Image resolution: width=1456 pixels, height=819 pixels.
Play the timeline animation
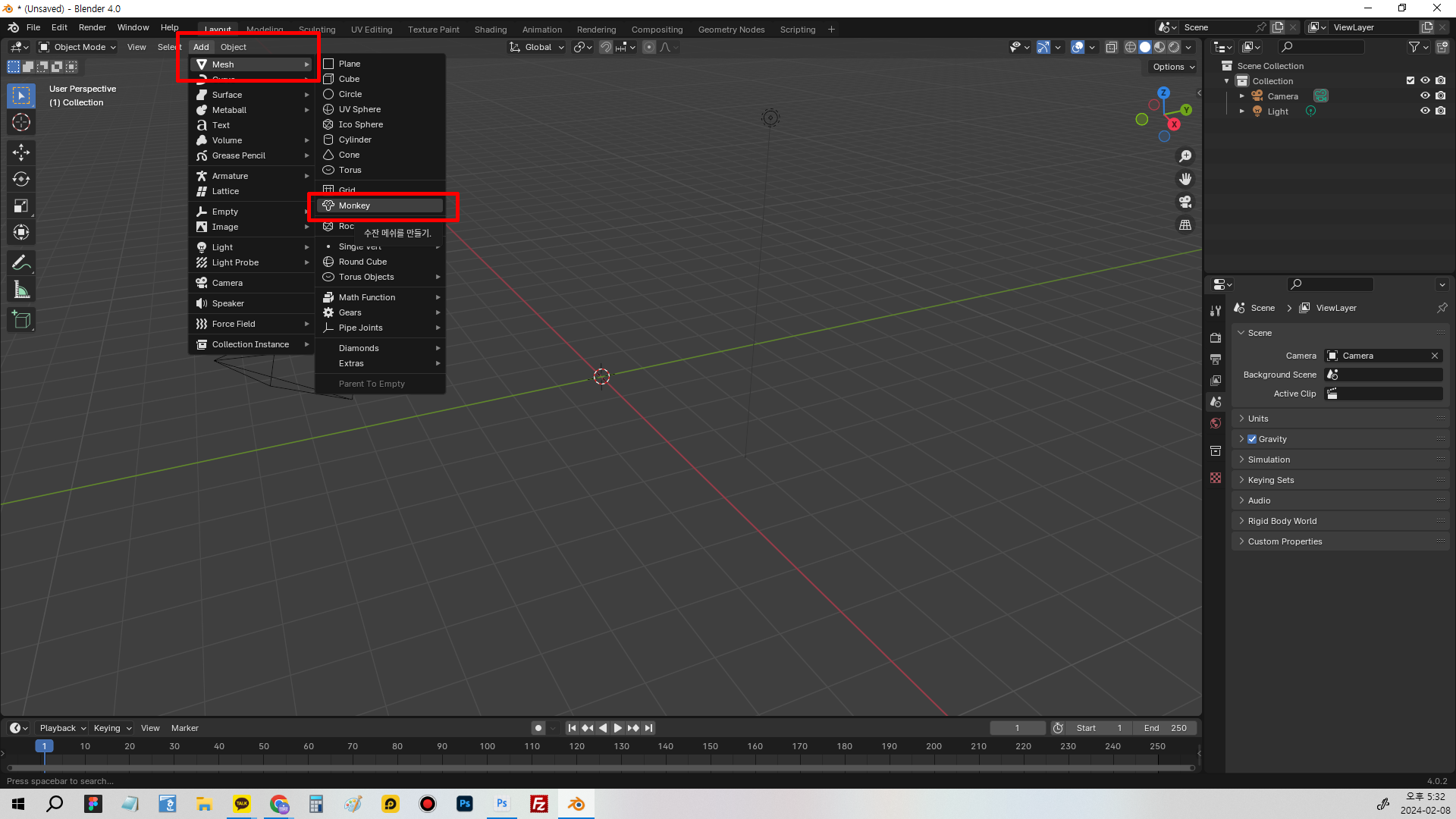pos(618,728)
